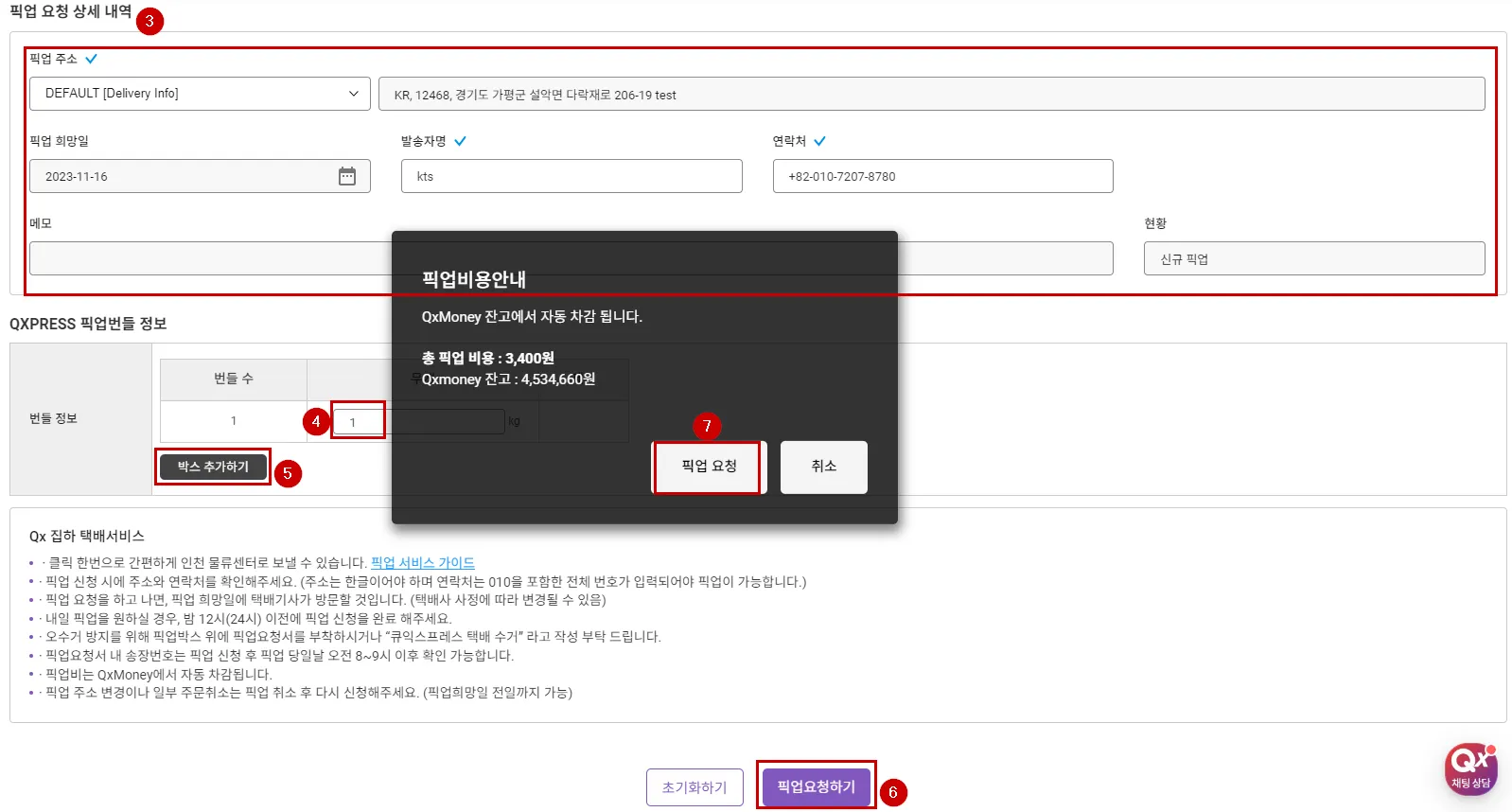Click the text 총 픽업 비용 : 3,400원

tap(488, 358)
